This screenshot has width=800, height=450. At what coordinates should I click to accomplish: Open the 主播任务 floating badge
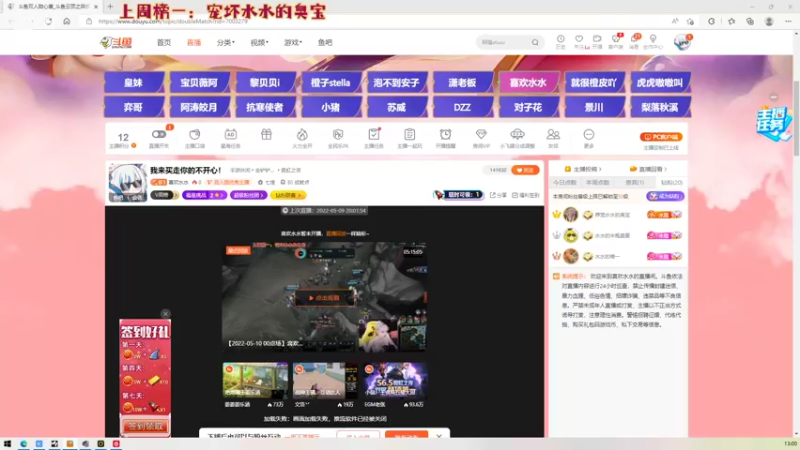[774, 124]
